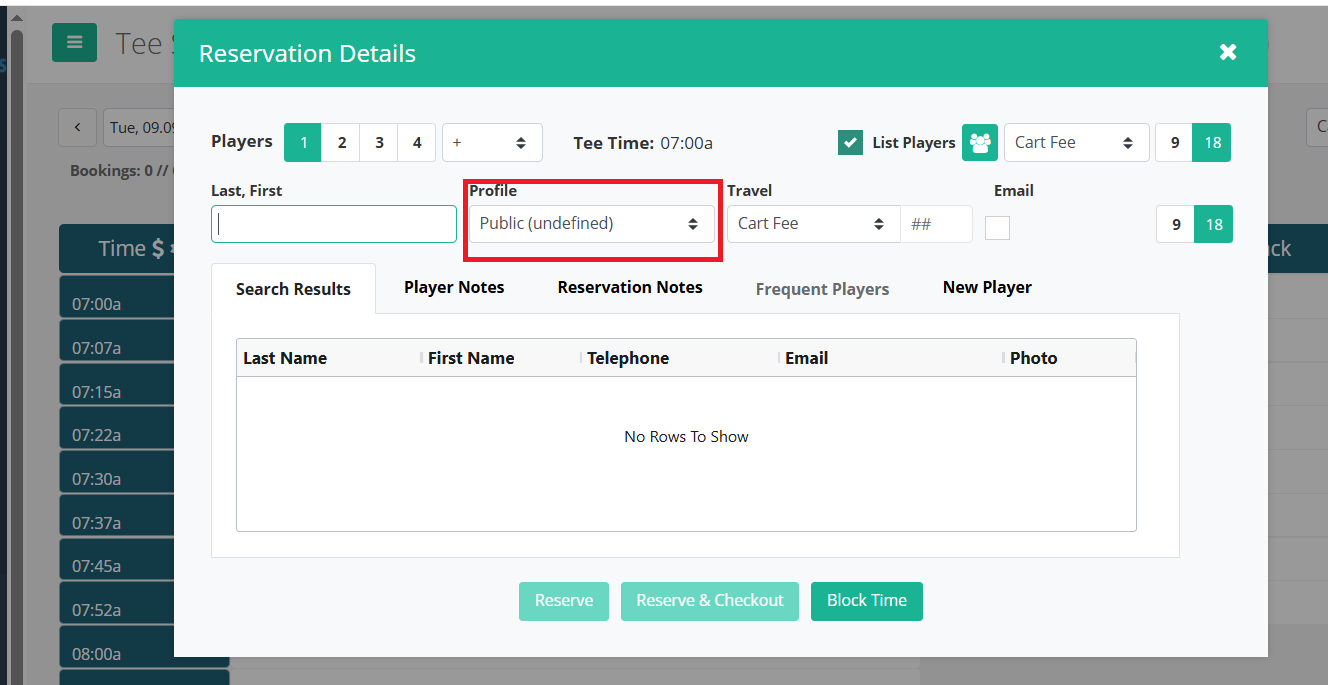Switch to the Search Results tab
The width and height of the screenshot is (1328, 685).
click(293, 289)
